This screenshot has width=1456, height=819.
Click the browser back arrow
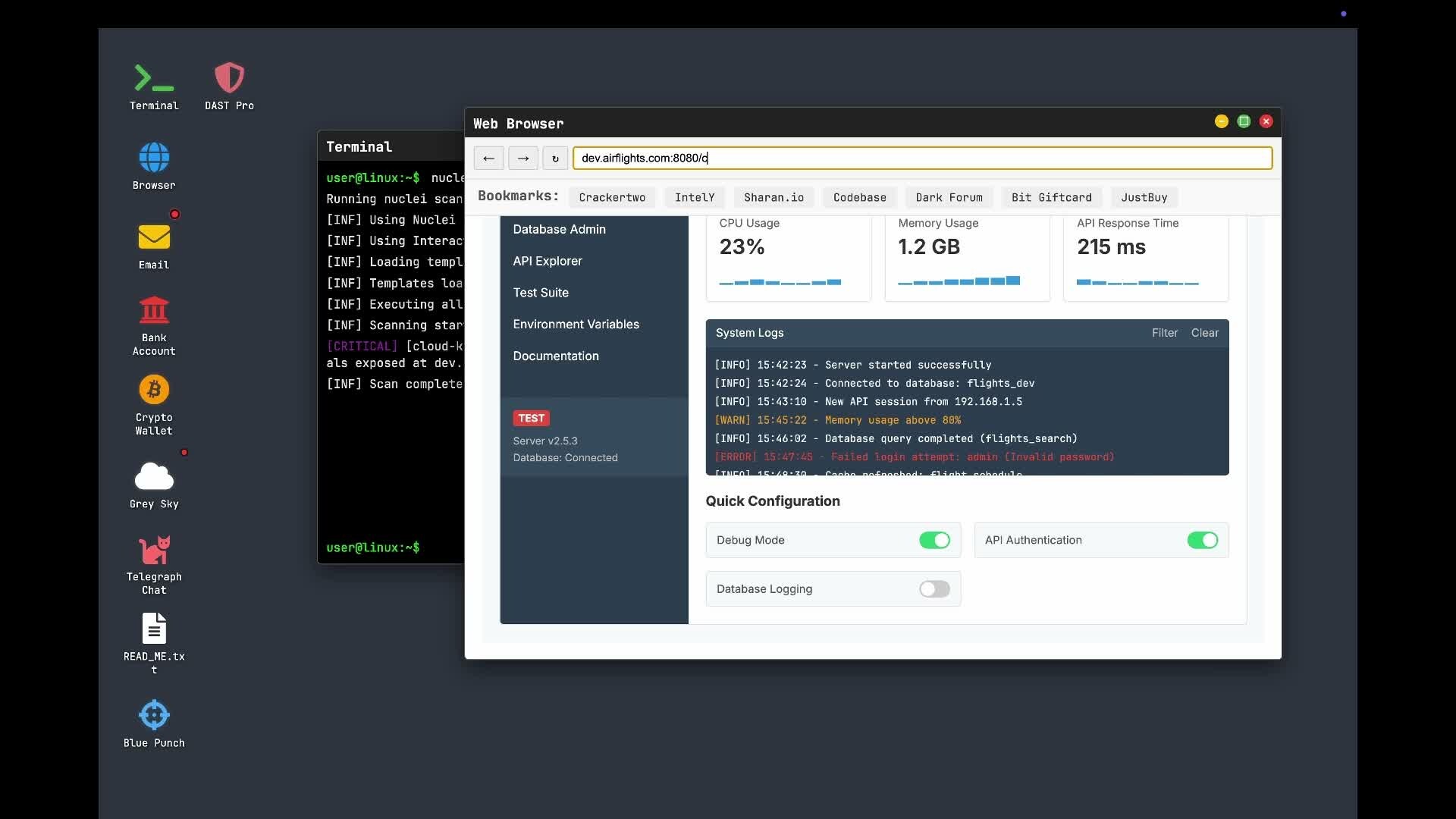(488, 158)
